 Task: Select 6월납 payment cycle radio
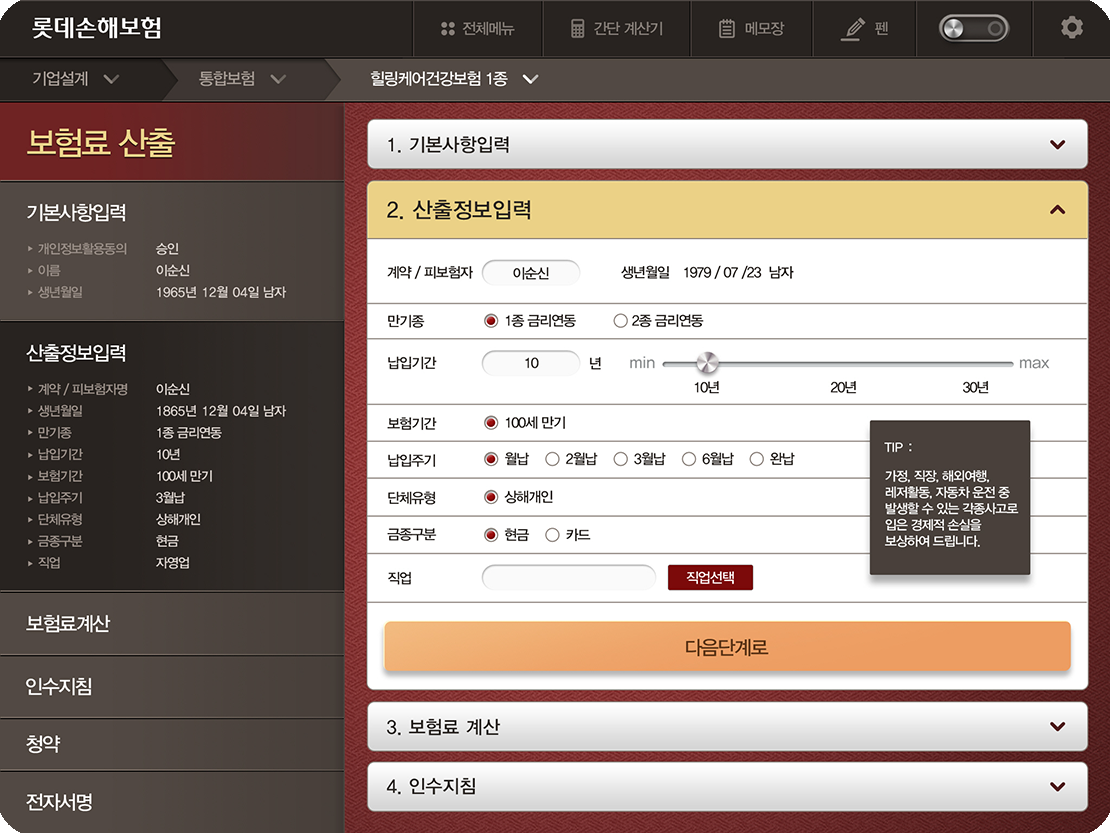point(688,459)
